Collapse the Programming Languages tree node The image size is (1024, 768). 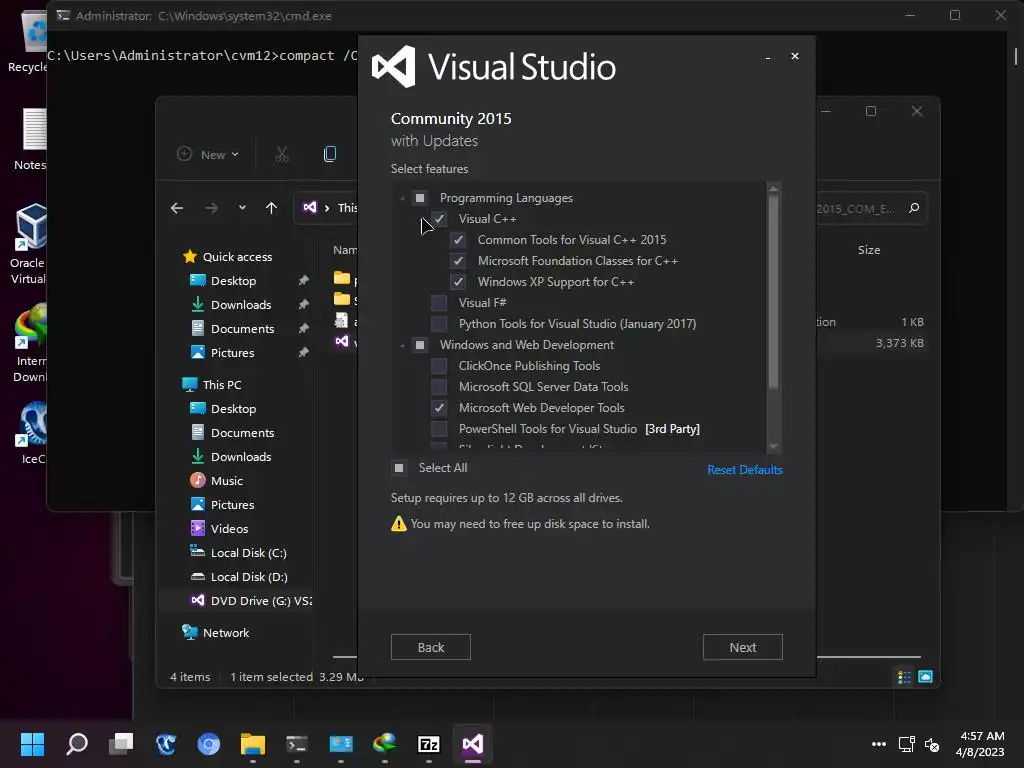(x=402, y=199)
